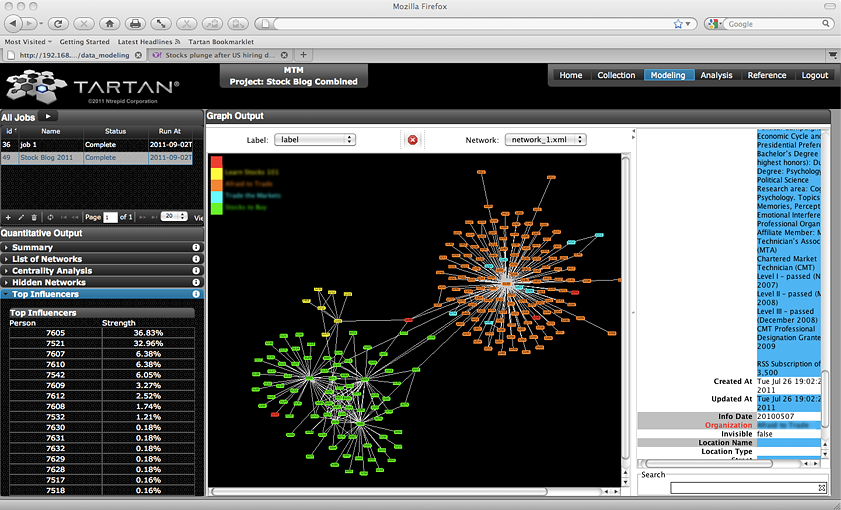Switch to the Analysis tab
This screenshot has width=841, height=510.
pyautogui.click(x=716, y=75)
